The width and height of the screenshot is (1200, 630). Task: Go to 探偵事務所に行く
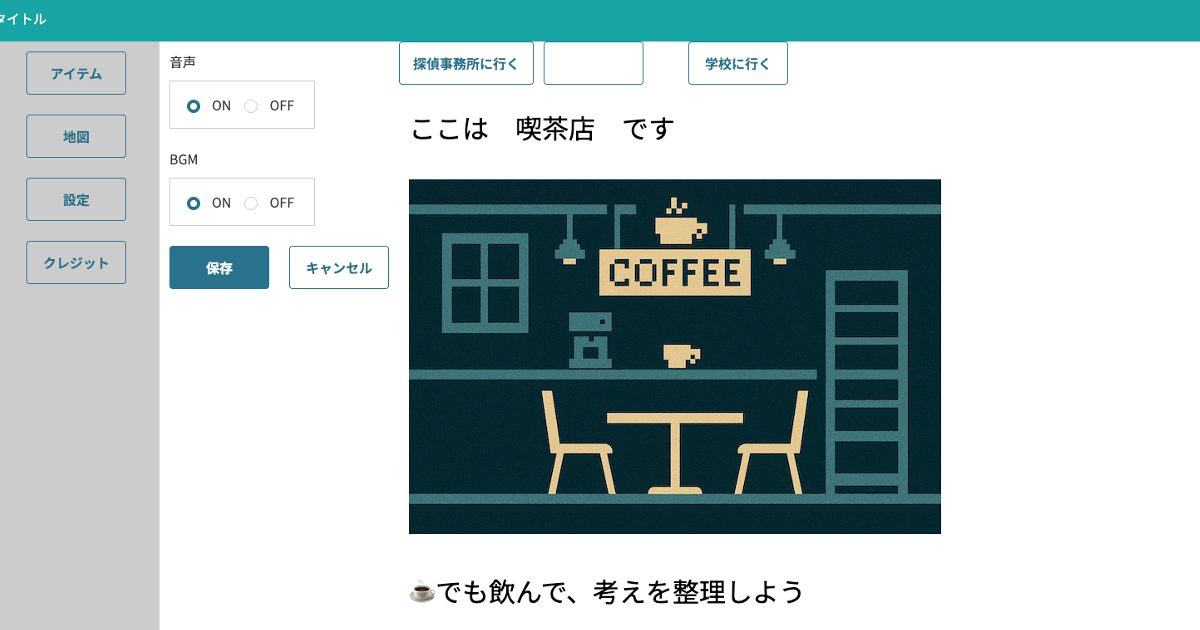tap(466, 63)
